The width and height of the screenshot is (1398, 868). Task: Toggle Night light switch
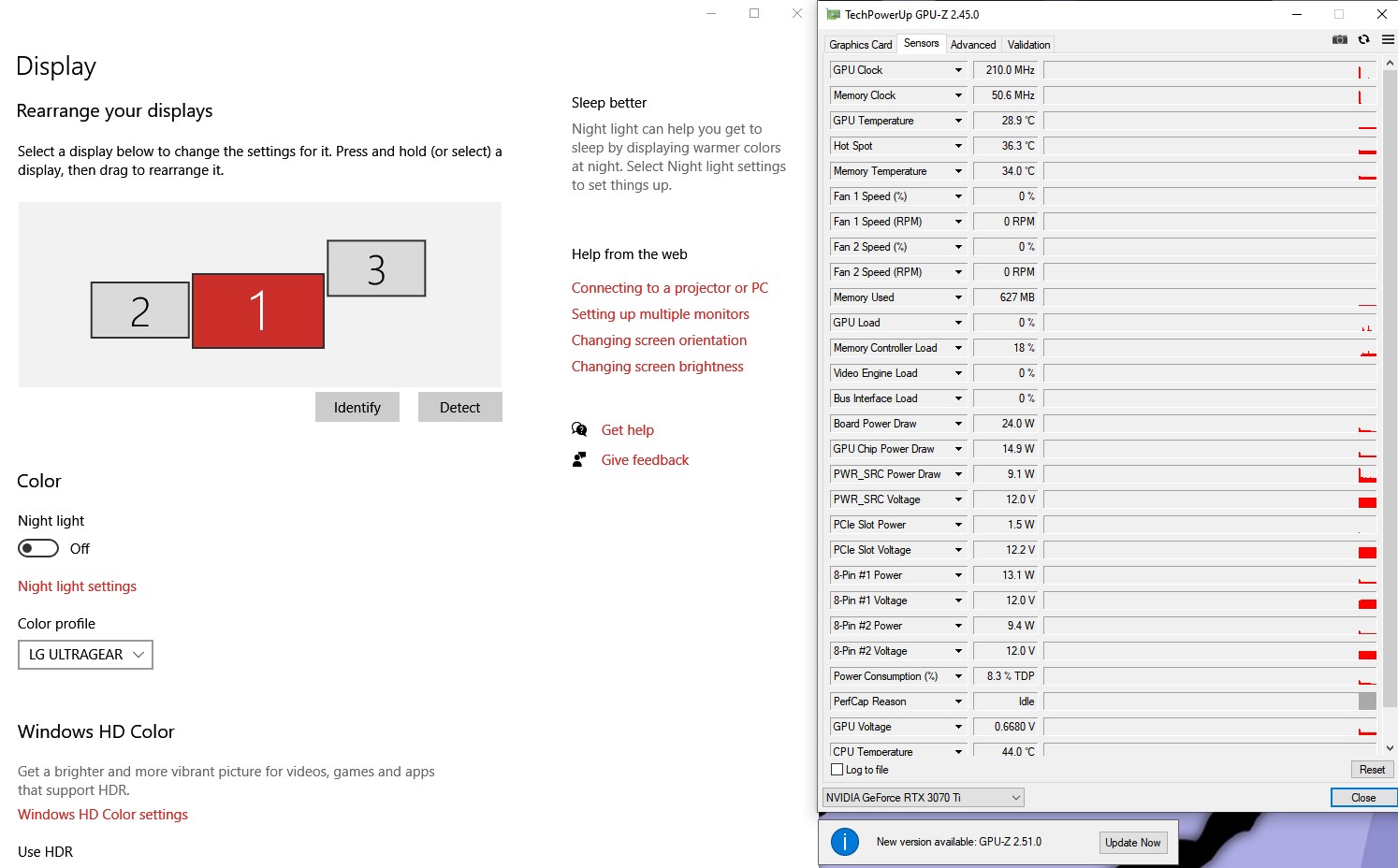tap(38, 548)
